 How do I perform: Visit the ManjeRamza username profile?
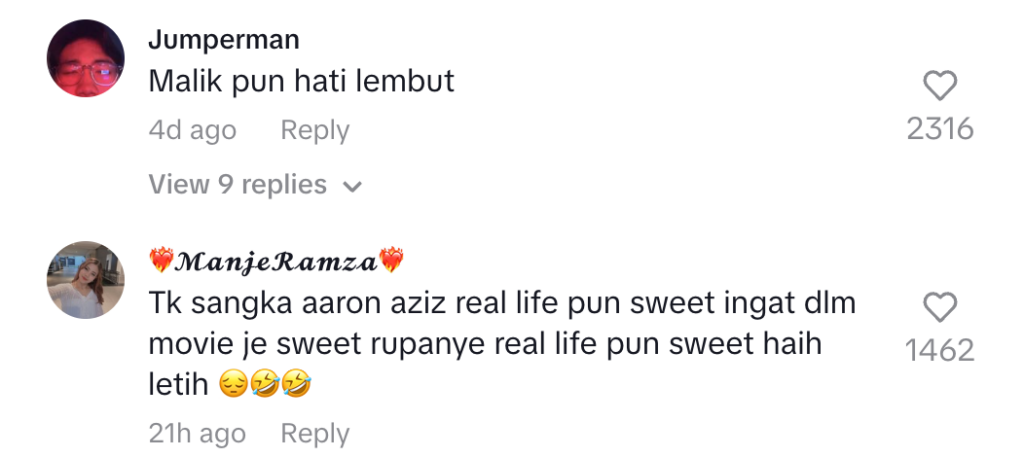(278, 262)
